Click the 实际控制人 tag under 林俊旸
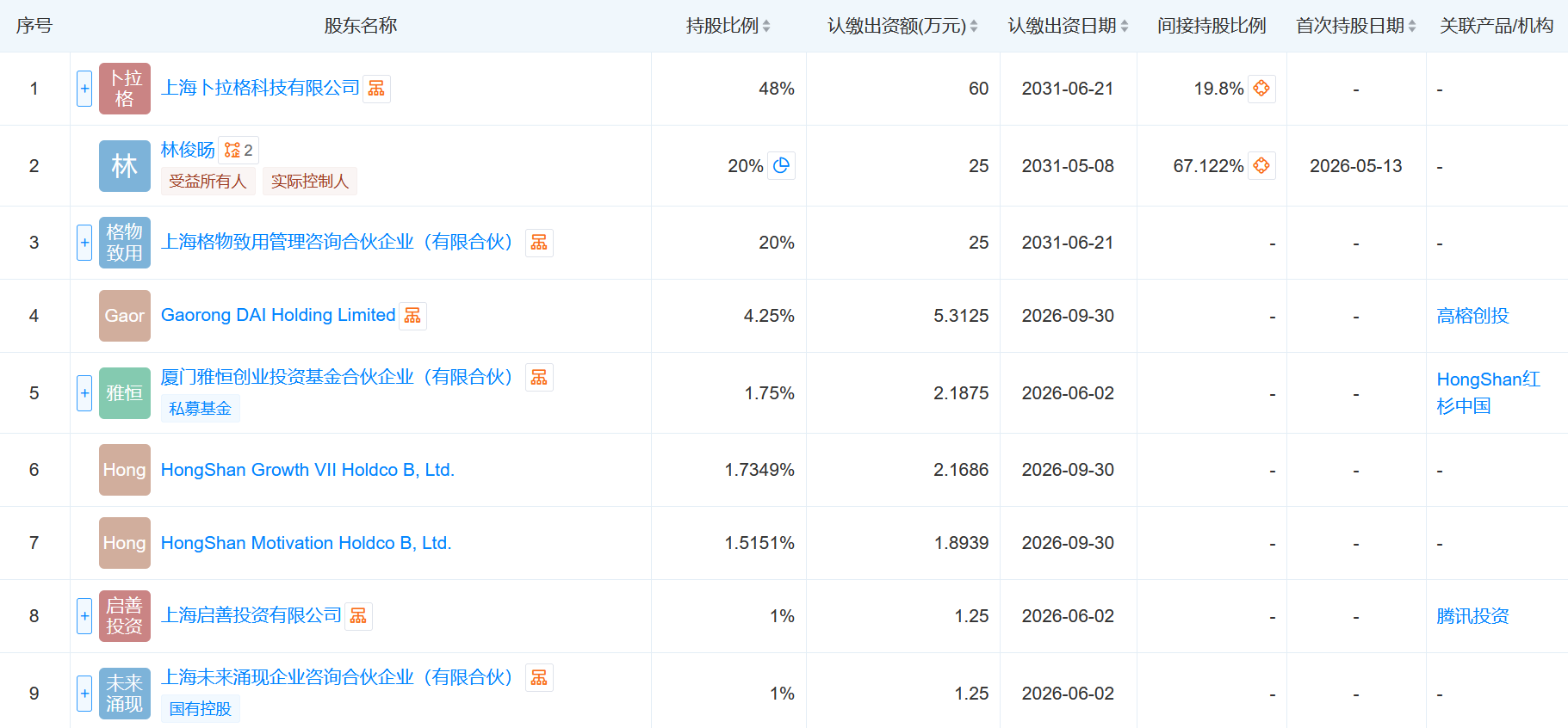Screen dimensions: 1568x728 310,182
